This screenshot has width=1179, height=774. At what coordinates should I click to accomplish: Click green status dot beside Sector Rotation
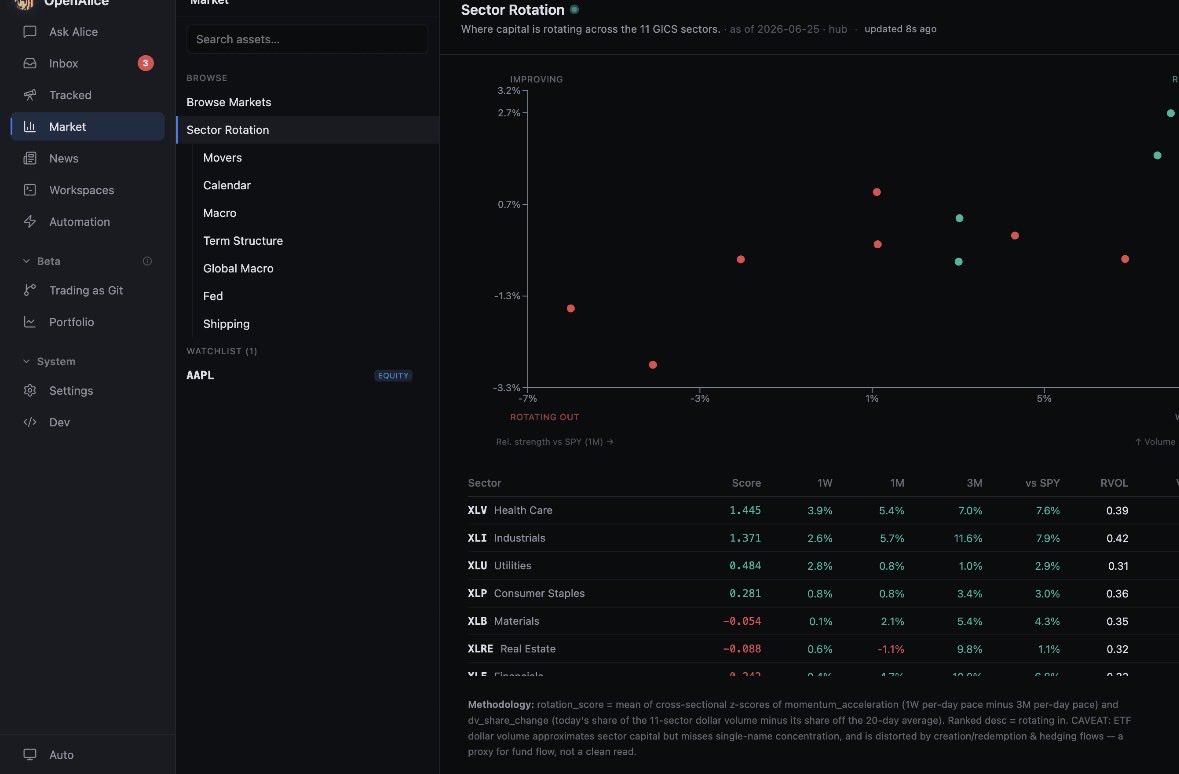(574, 10)
